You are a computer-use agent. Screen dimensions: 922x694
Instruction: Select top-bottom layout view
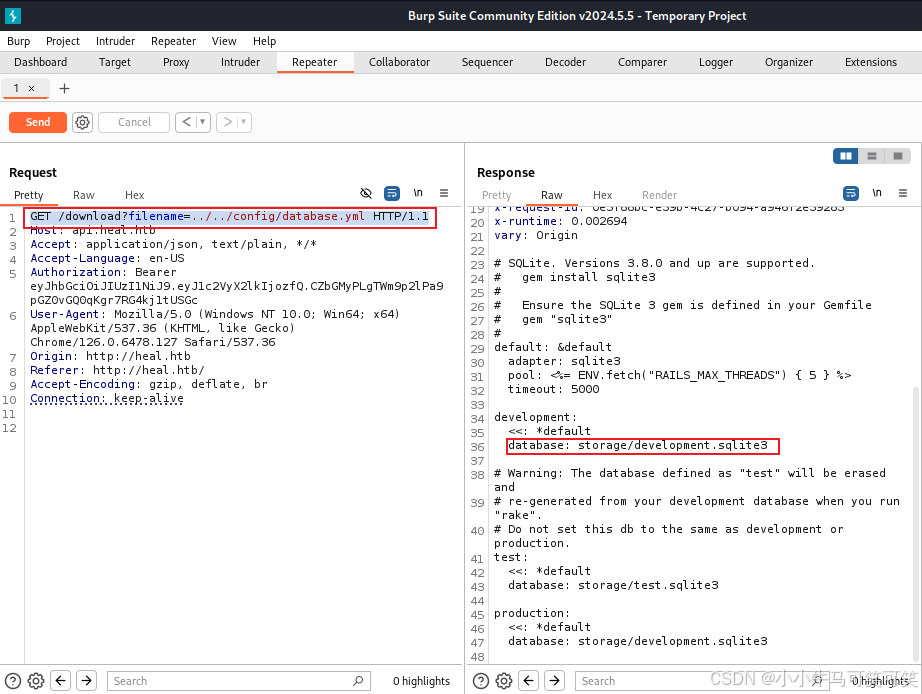pyautogui.click(x=872, y=156)
